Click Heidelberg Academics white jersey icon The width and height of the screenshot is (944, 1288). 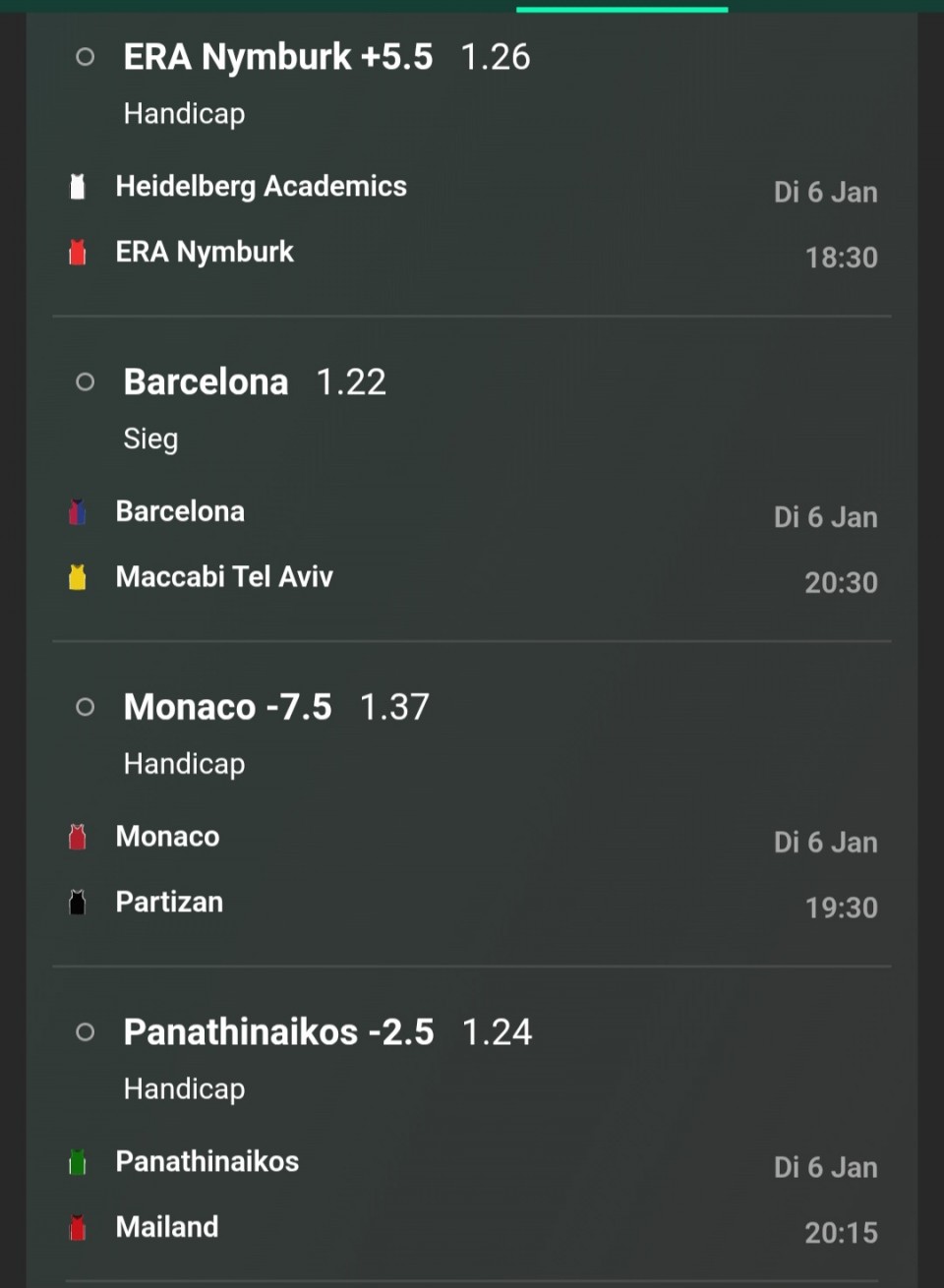coord(78,187)
